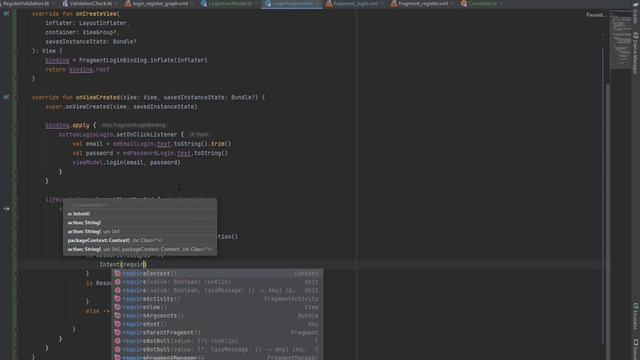Open the Device Manager side panel
Viewport: 640px width, 360px height.
click(636, 53)
